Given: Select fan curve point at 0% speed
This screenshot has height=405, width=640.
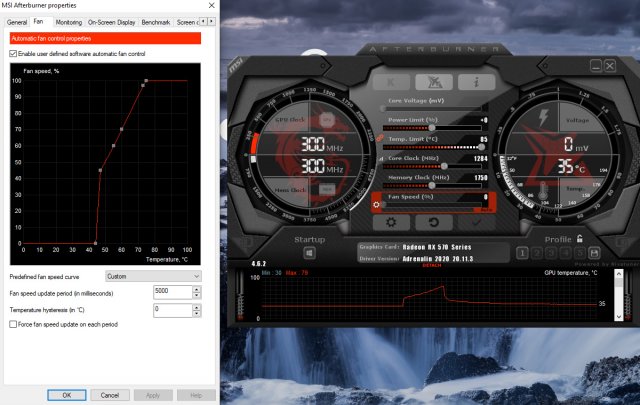Looking at the screenshot, I should [96, 243].
